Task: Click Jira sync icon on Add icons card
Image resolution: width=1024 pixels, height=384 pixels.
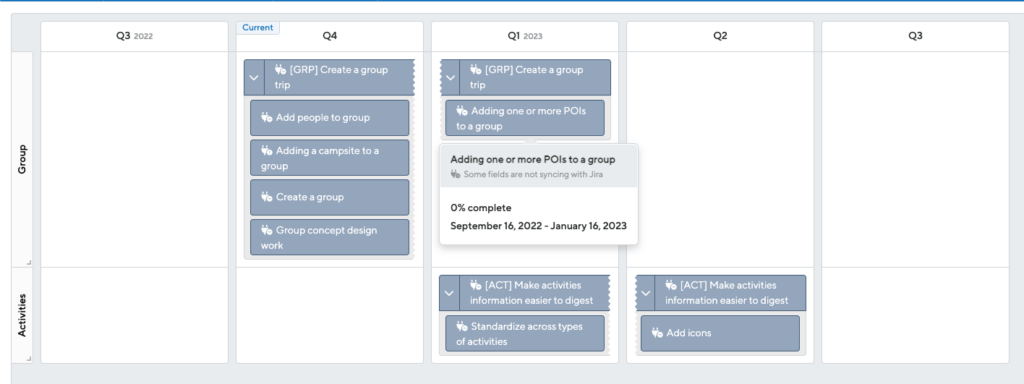Action: 657,333
